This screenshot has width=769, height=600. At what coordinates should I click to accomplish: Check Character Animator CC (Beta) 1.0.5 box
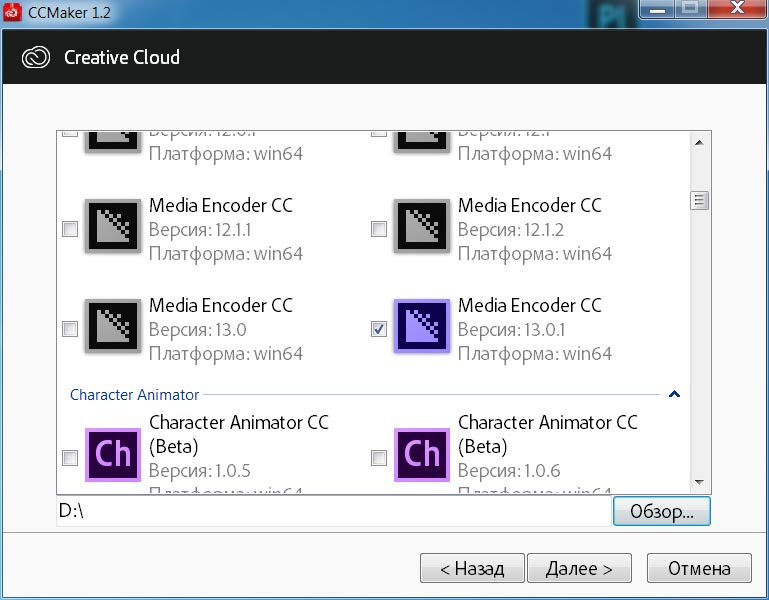pyautogui.click(x=70, y=458)
